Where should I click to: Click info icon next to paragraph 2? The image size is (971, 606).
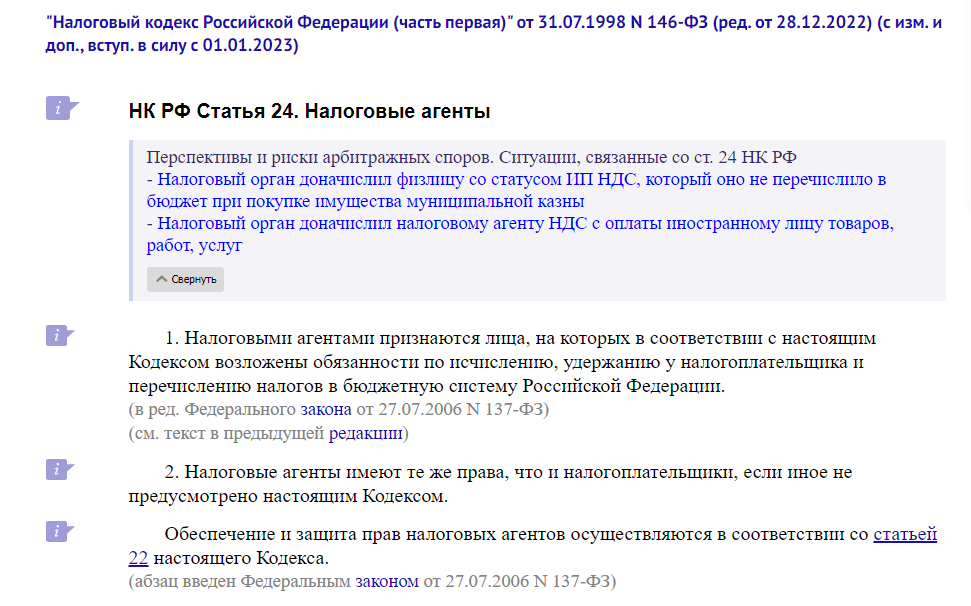(59, 469)
